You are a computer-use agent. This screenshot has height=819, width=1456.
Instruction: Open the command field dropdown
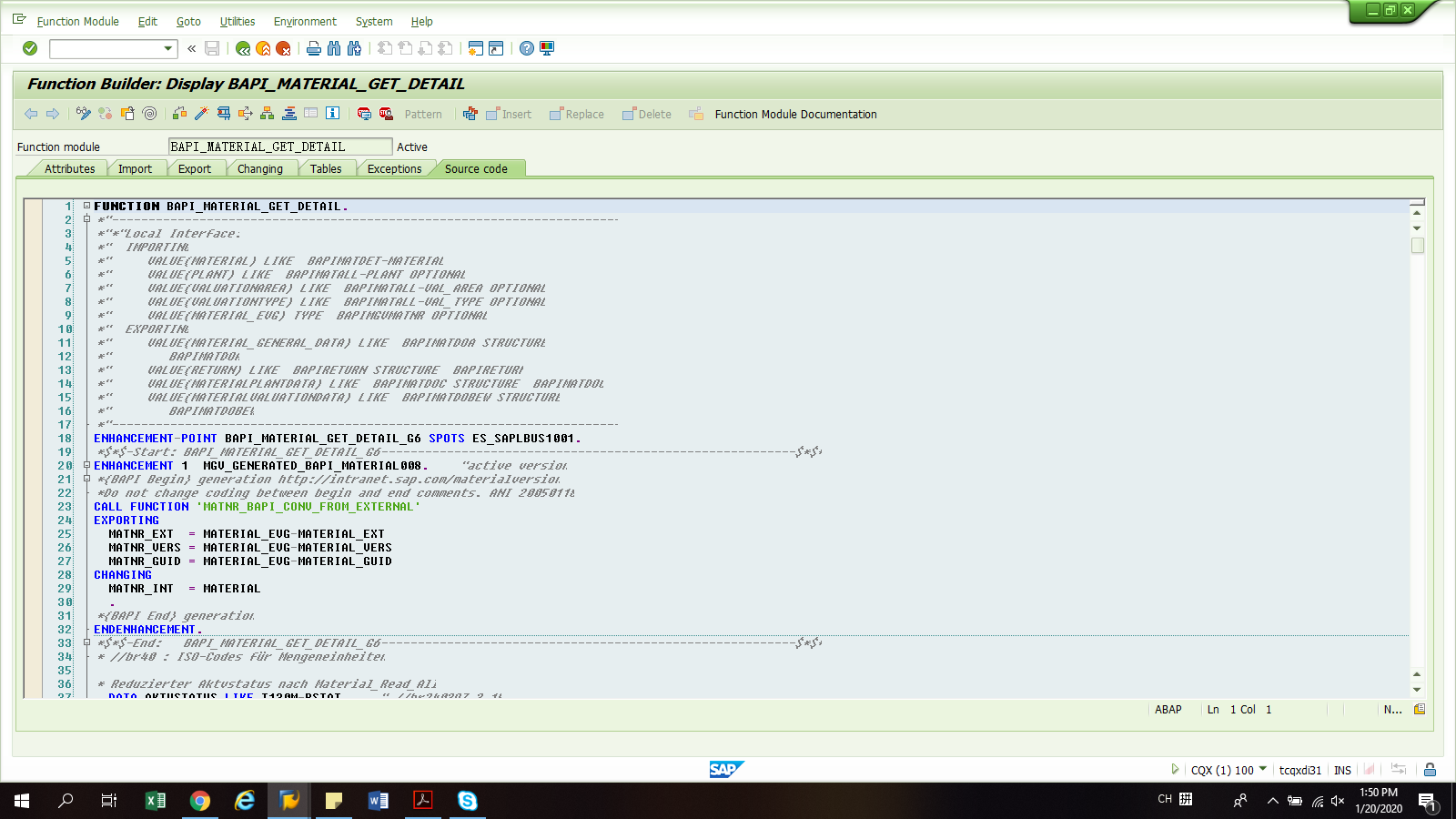tap(167, 49)
